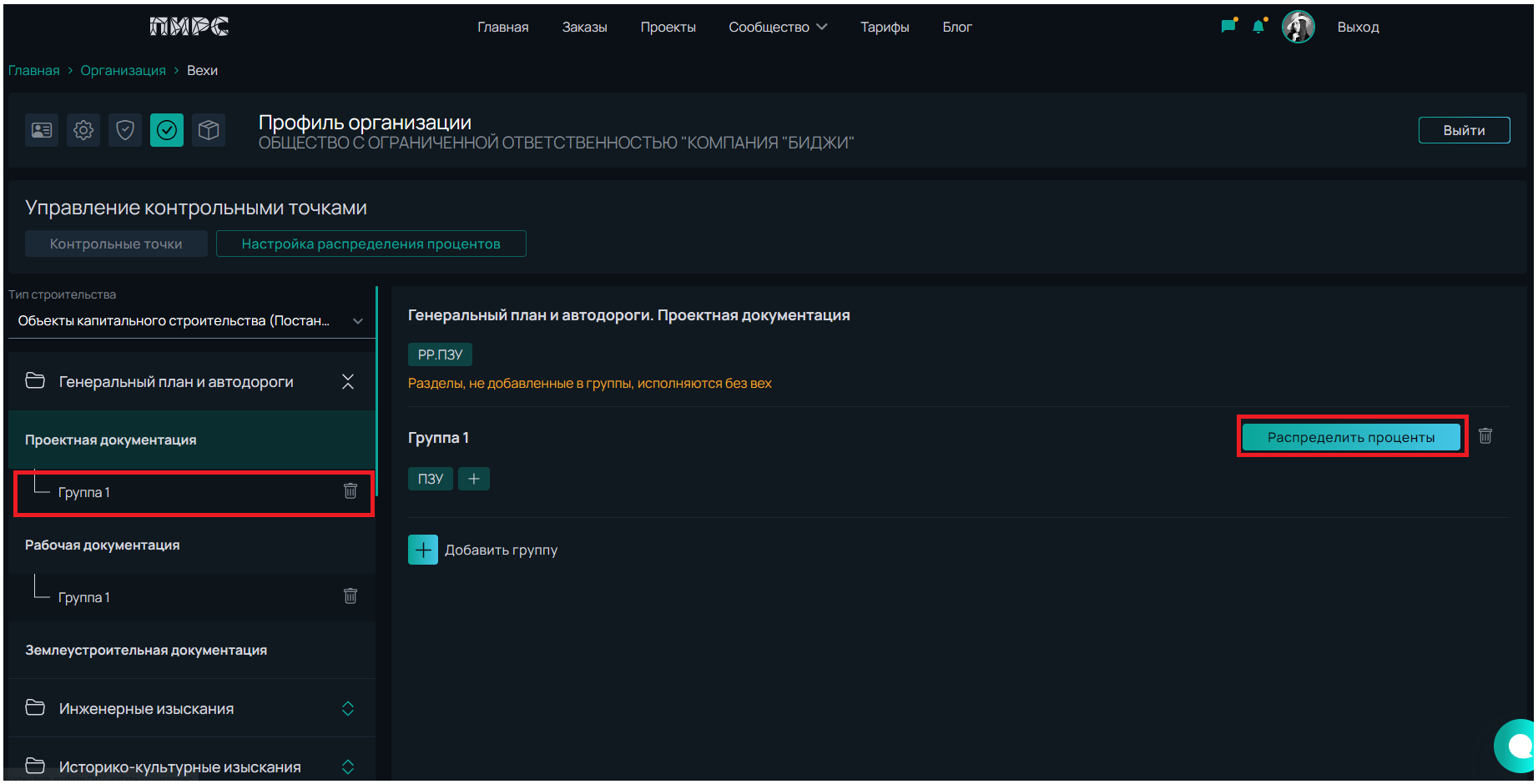Click trash icon next to Распределить проценты
Image resolution: width=1538 pixels, height=784 pixels.
(x=1485, y=436)
